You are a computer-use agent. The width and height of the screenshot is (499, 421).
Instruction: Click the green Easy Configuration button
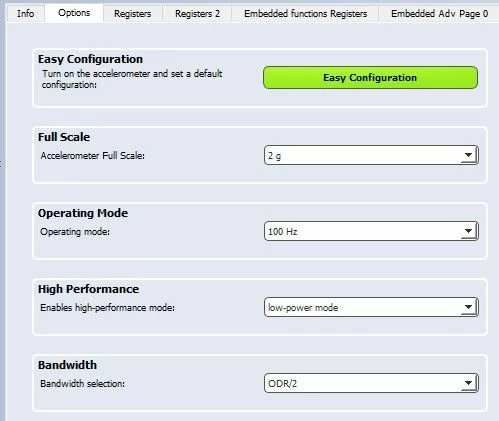(370, 78)
